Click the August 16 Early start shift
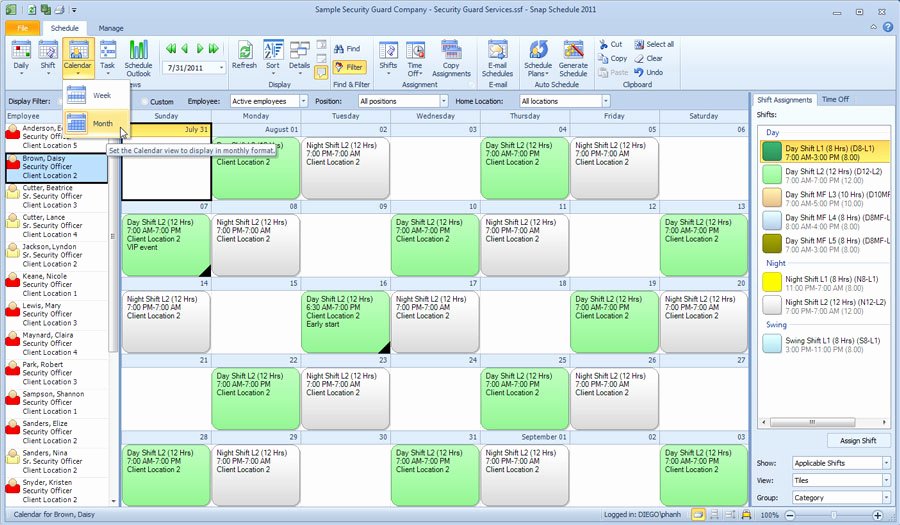 pos(346,322)
